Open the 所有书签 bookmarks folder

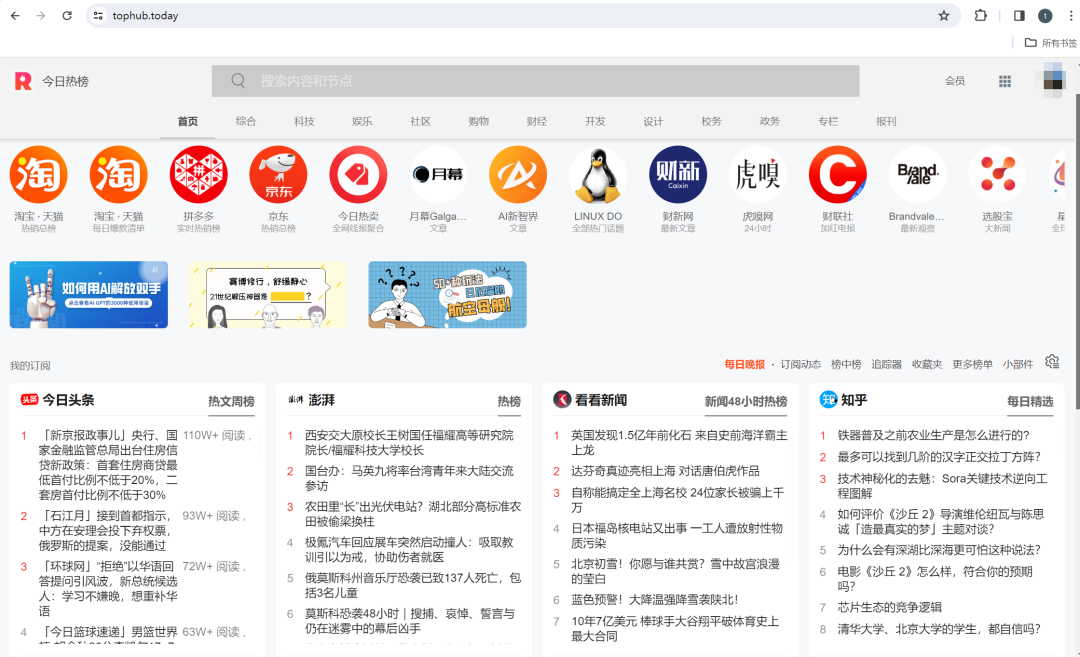pyautogui.click(x=1050, y=43)
